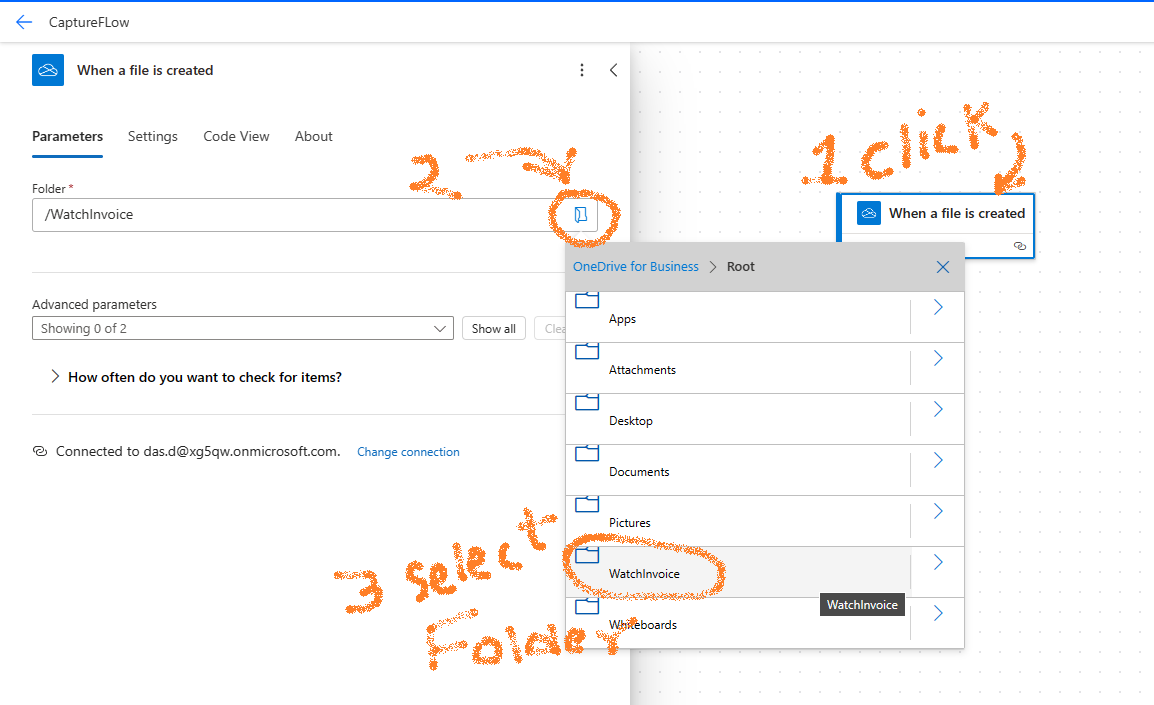
Task: Click the Connected to account text
Action: click(198, 451)
